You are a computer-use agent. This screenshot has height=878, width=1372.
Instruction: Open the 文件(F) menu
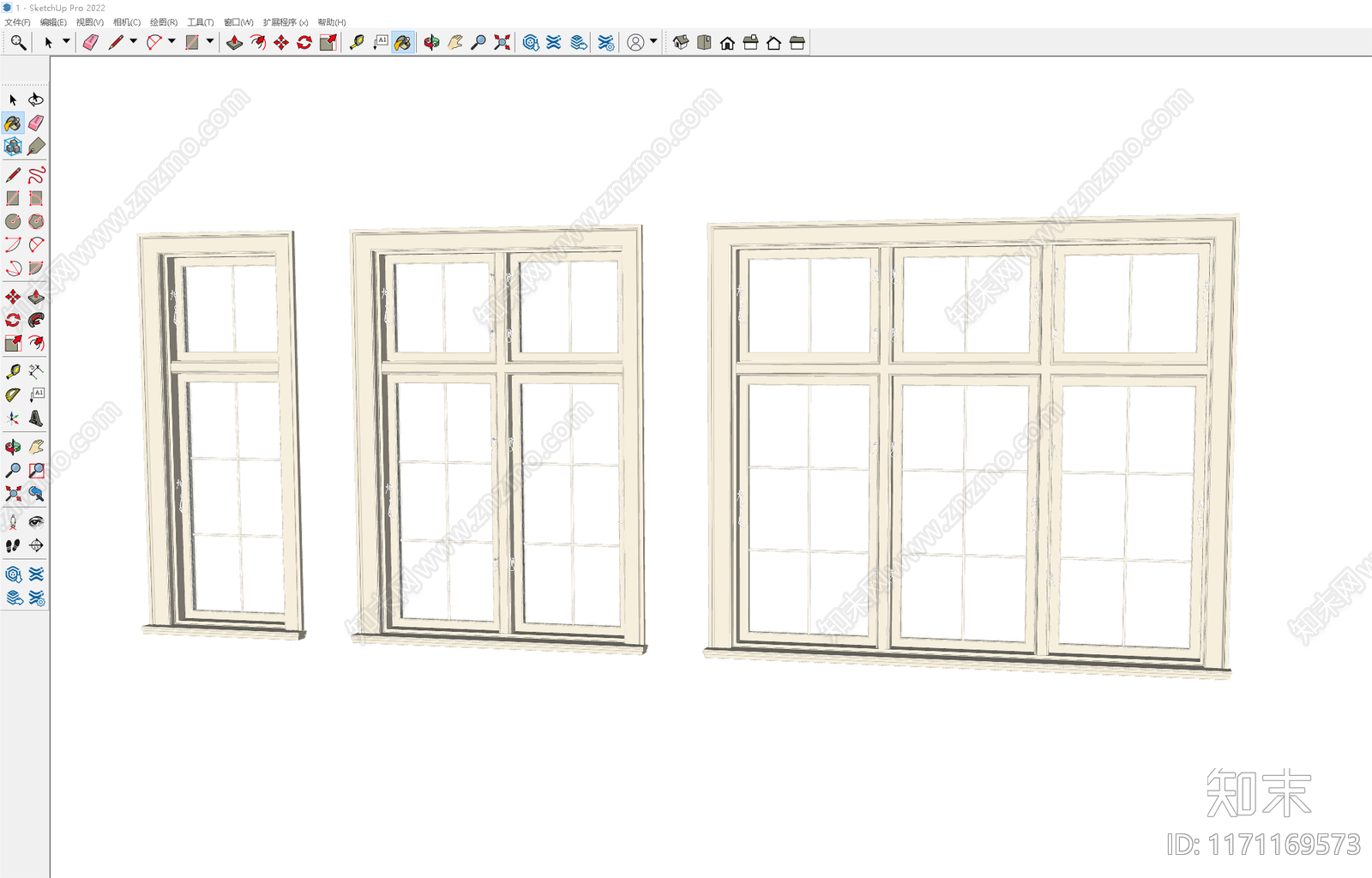pos(17,22)
